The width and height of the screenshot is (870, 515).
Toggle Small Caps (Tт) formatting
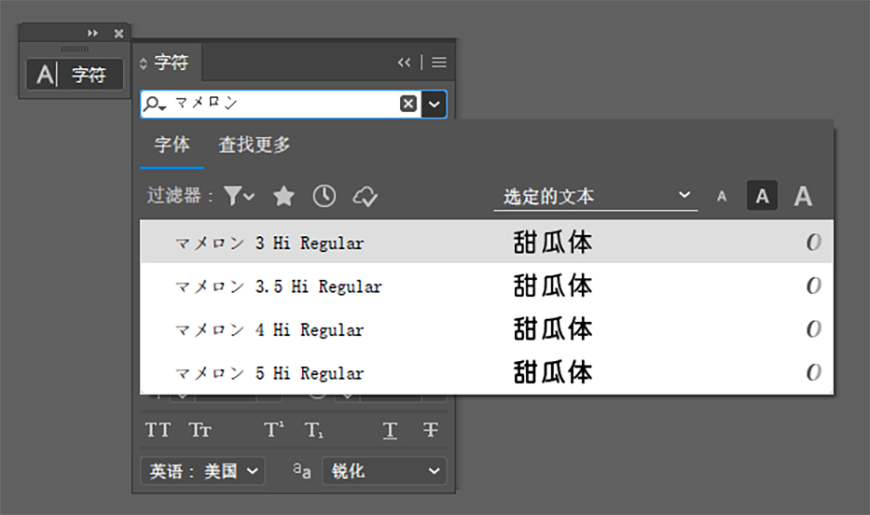point(200,430)
